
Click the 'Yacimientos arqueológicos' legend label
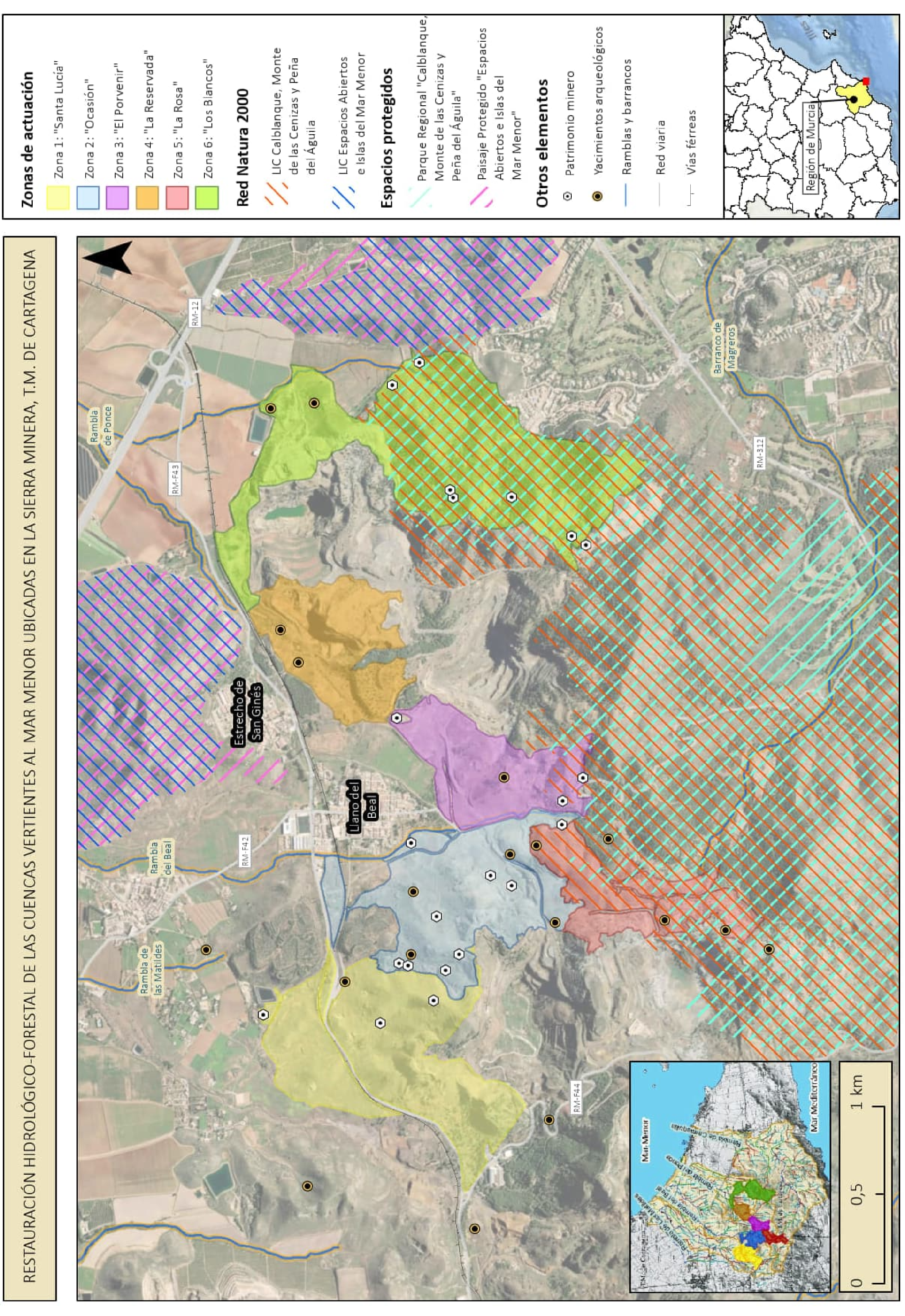[x=598, y=101]
